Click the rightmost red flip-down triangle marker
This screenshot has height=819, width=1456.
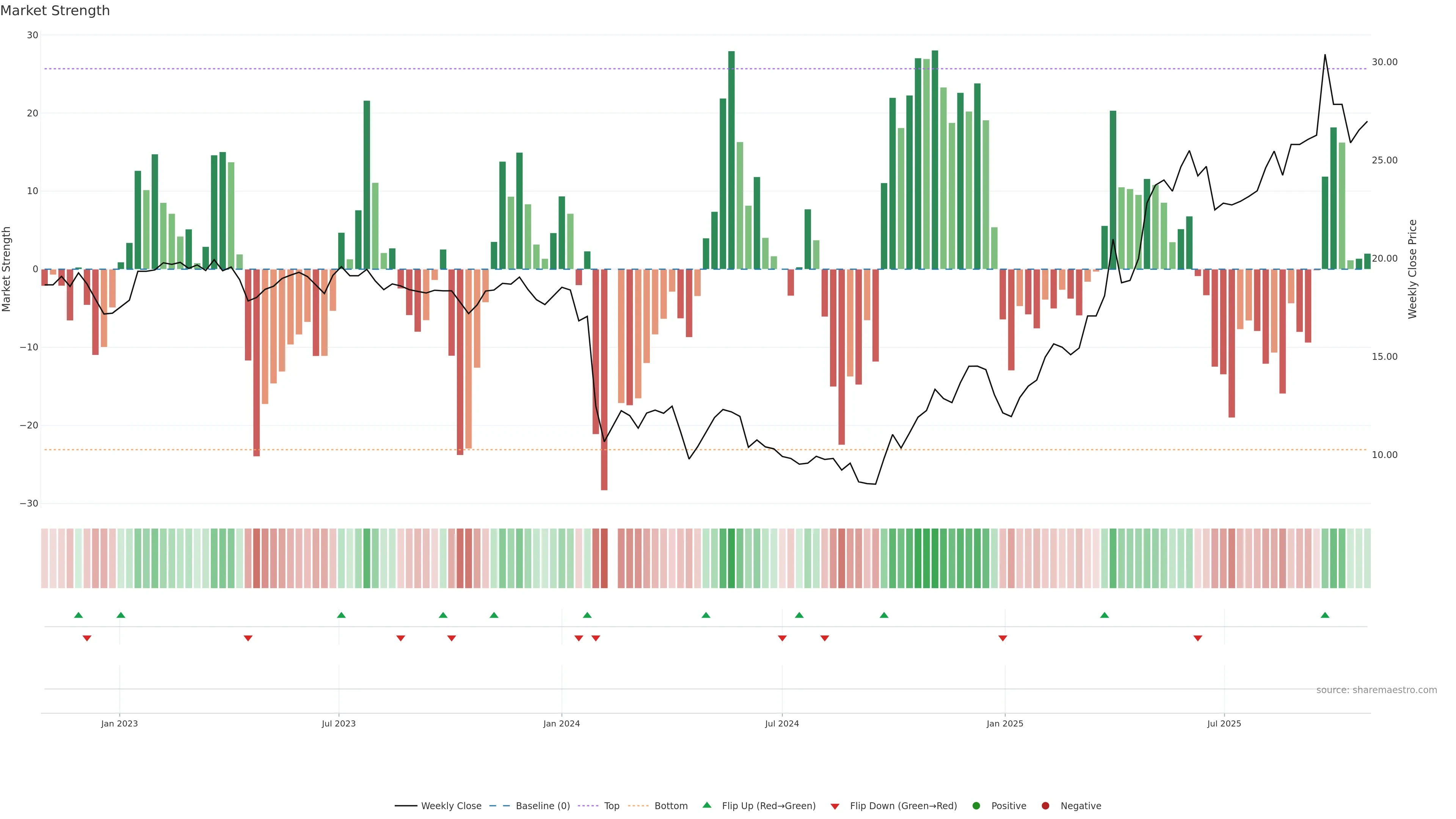click(x=1198, y=638)
